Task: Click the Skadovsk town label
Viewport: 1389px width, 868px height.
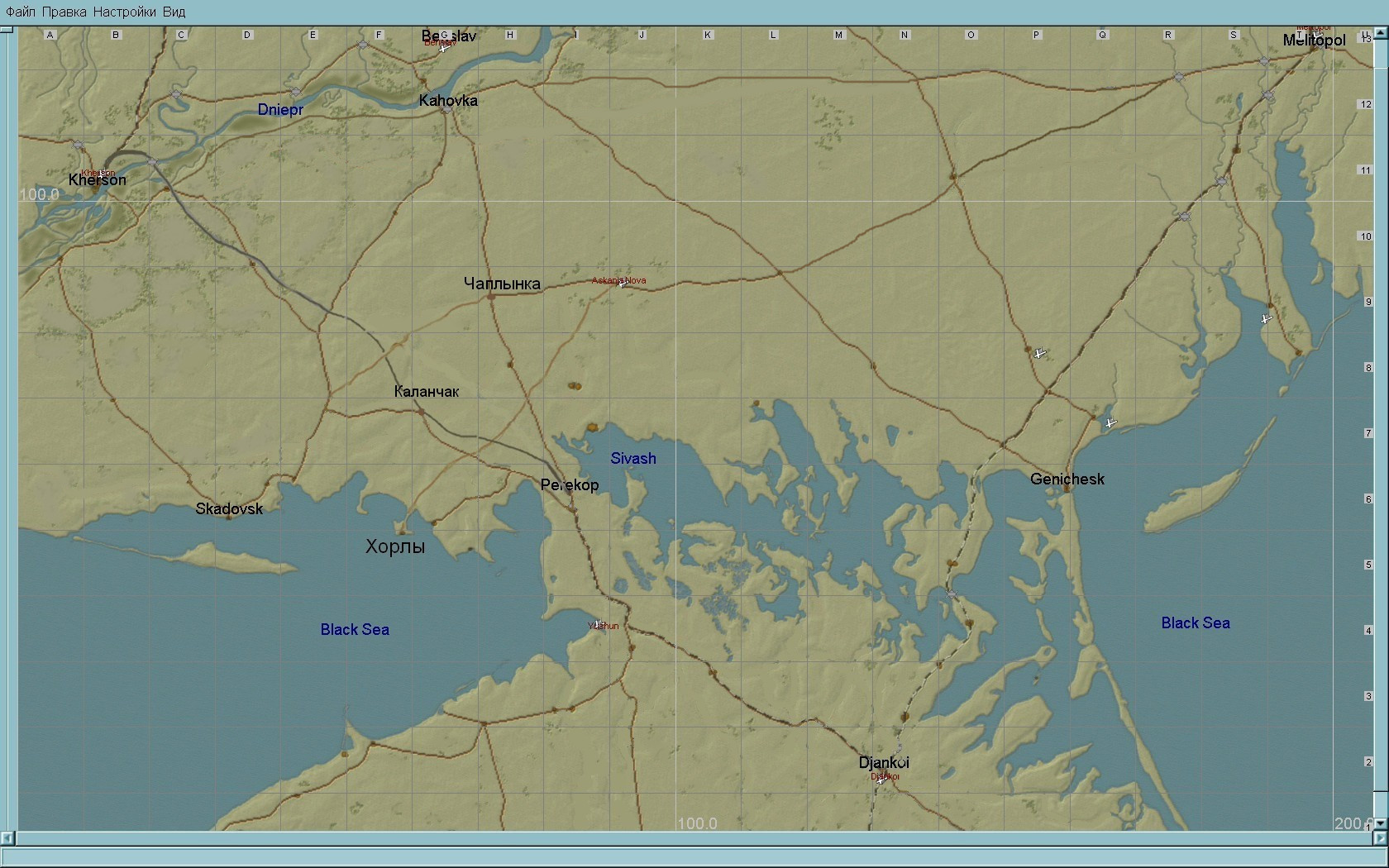Action: click(229, 509)
